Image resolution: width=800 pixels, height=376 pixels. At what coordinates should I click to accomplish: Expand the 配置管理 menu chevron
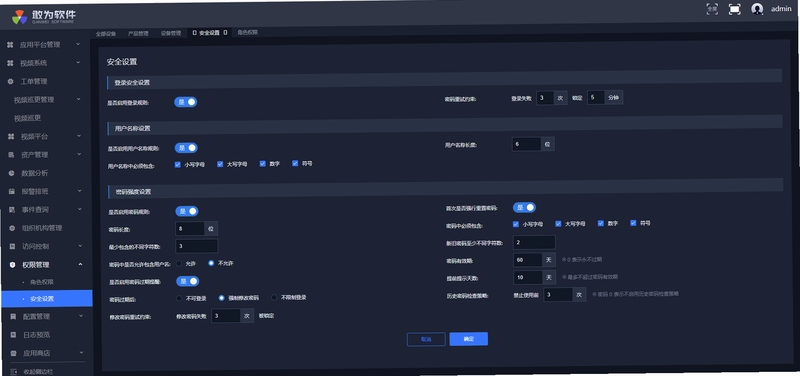pos(81,316)
